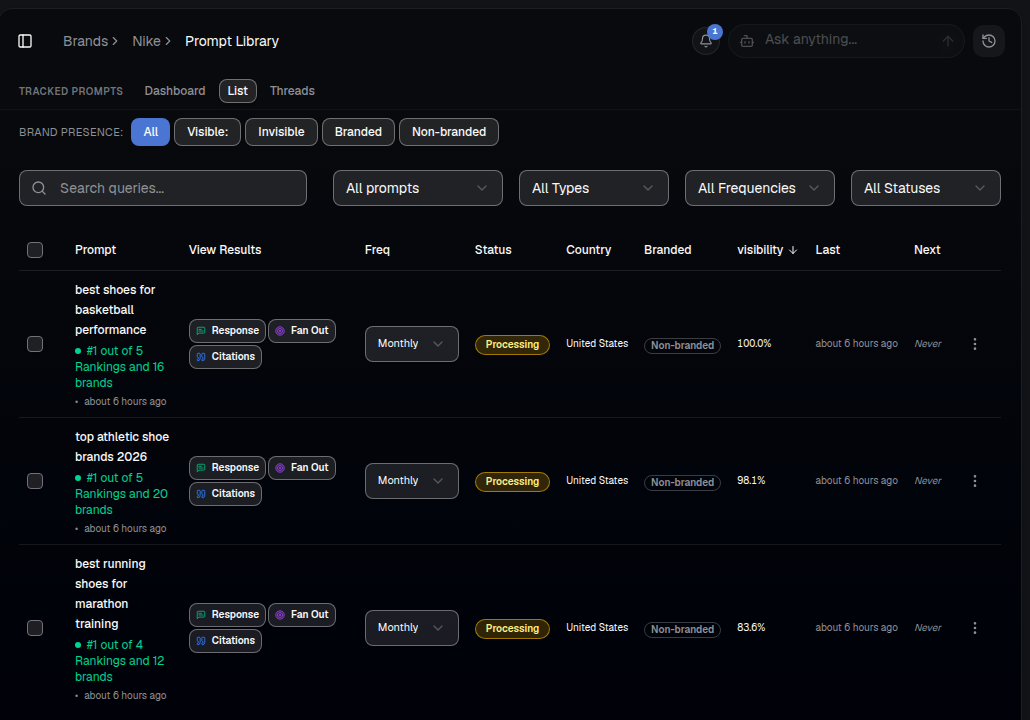
Task: Select the All brand presence filter
Action: pyautogui.click(x=150, y=132)
